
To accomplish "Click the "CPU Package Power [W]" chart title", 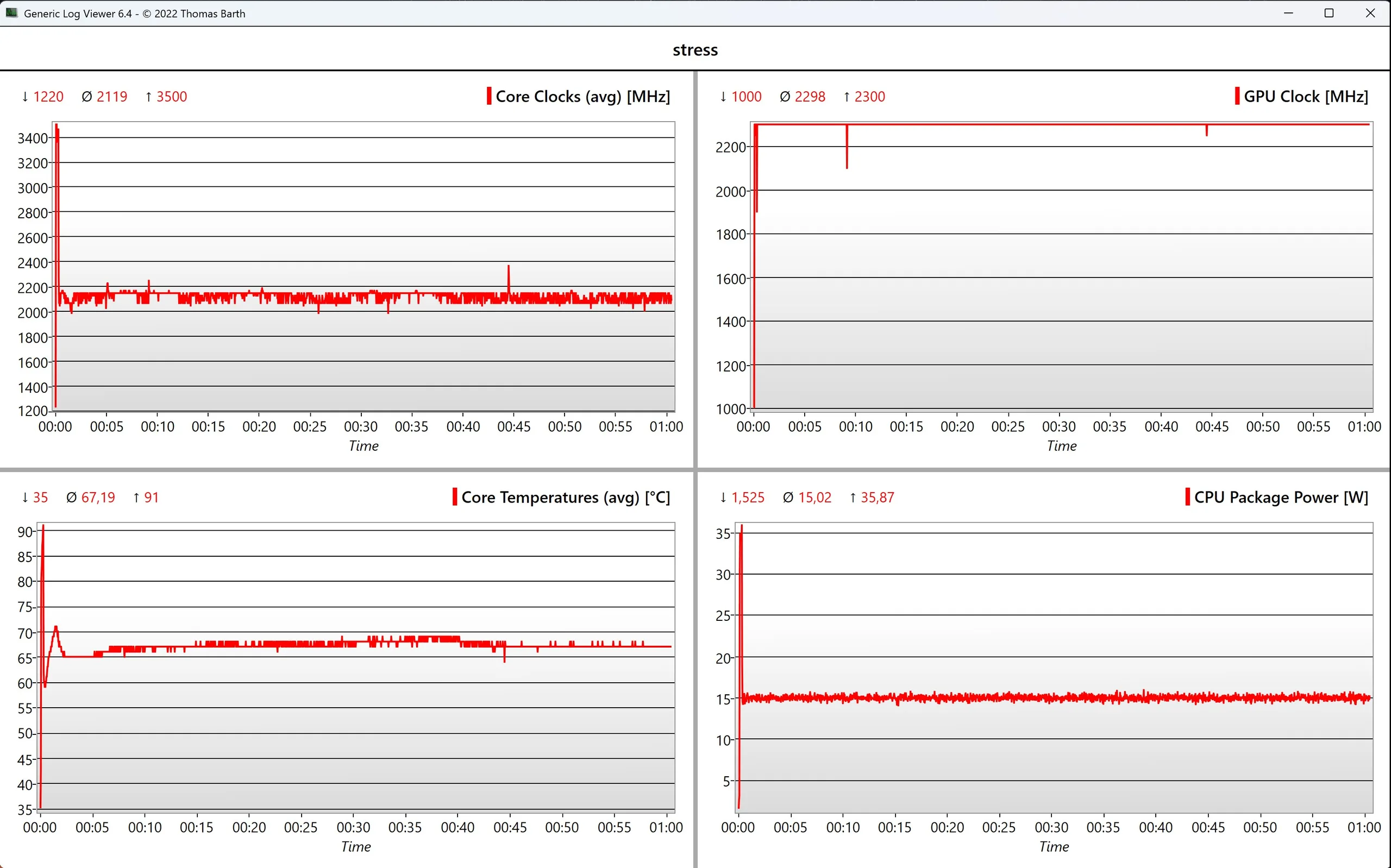I will (1281, 497).
